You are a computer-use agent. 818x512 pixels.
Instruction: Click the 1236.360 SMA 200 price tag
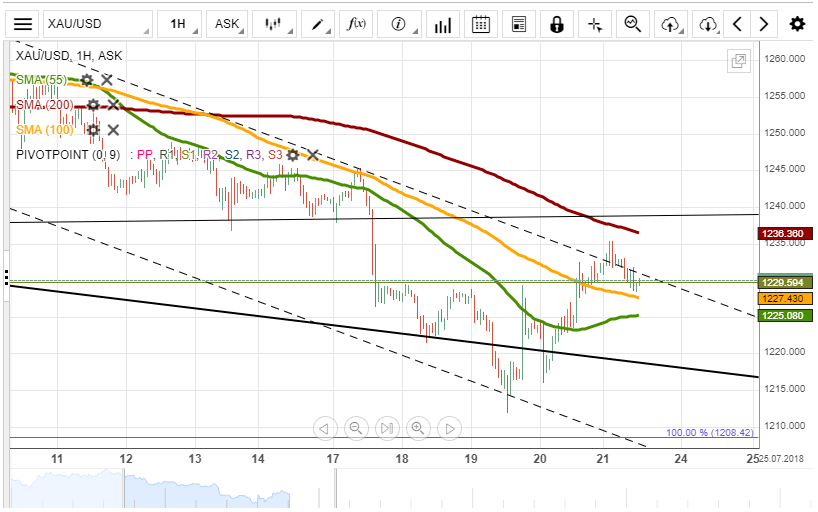[x=785, y=233]
